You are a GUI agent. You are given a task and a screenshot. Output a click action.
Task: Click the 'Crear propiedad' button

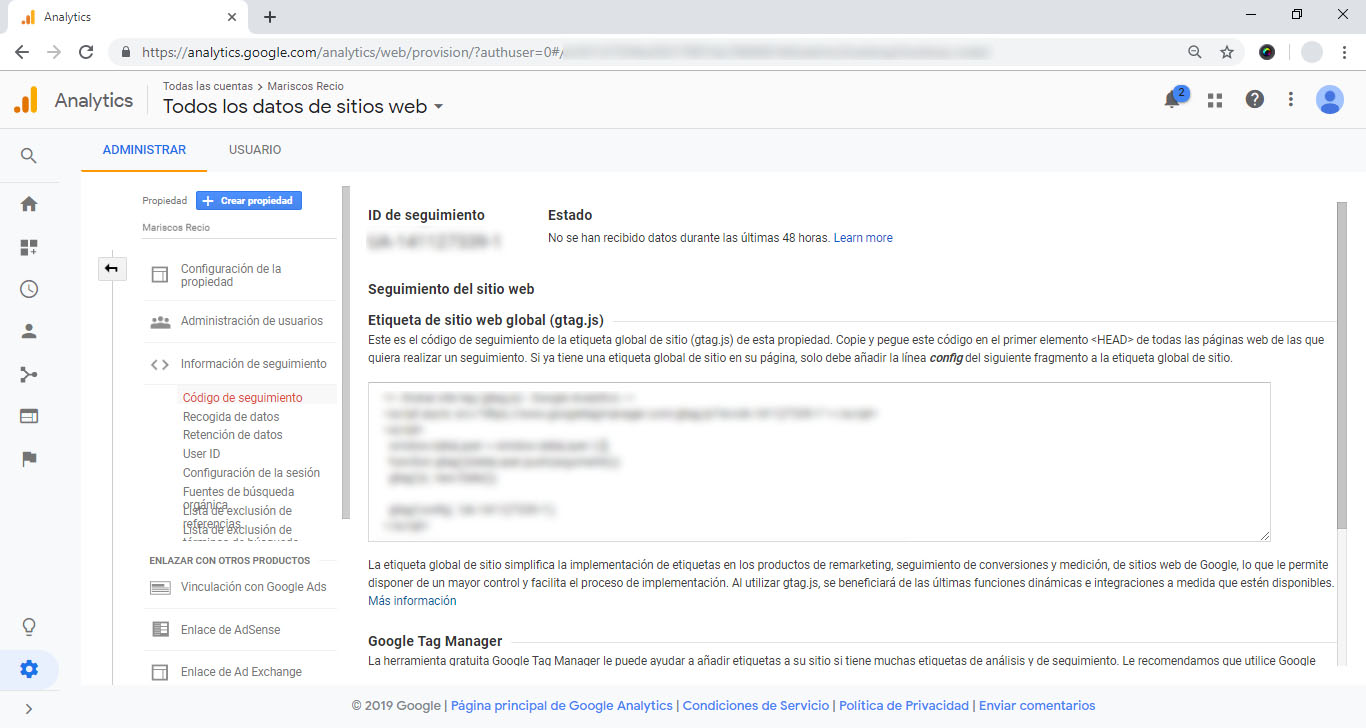[249, 201]
